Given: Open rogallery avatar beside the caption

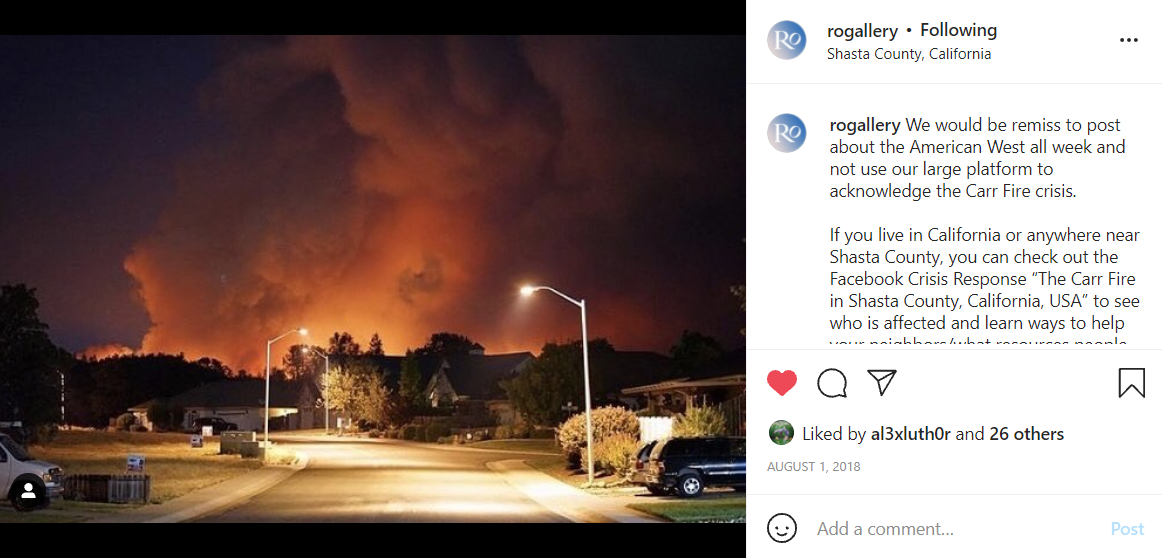Looking at the screenshot, I should (786, 133).
